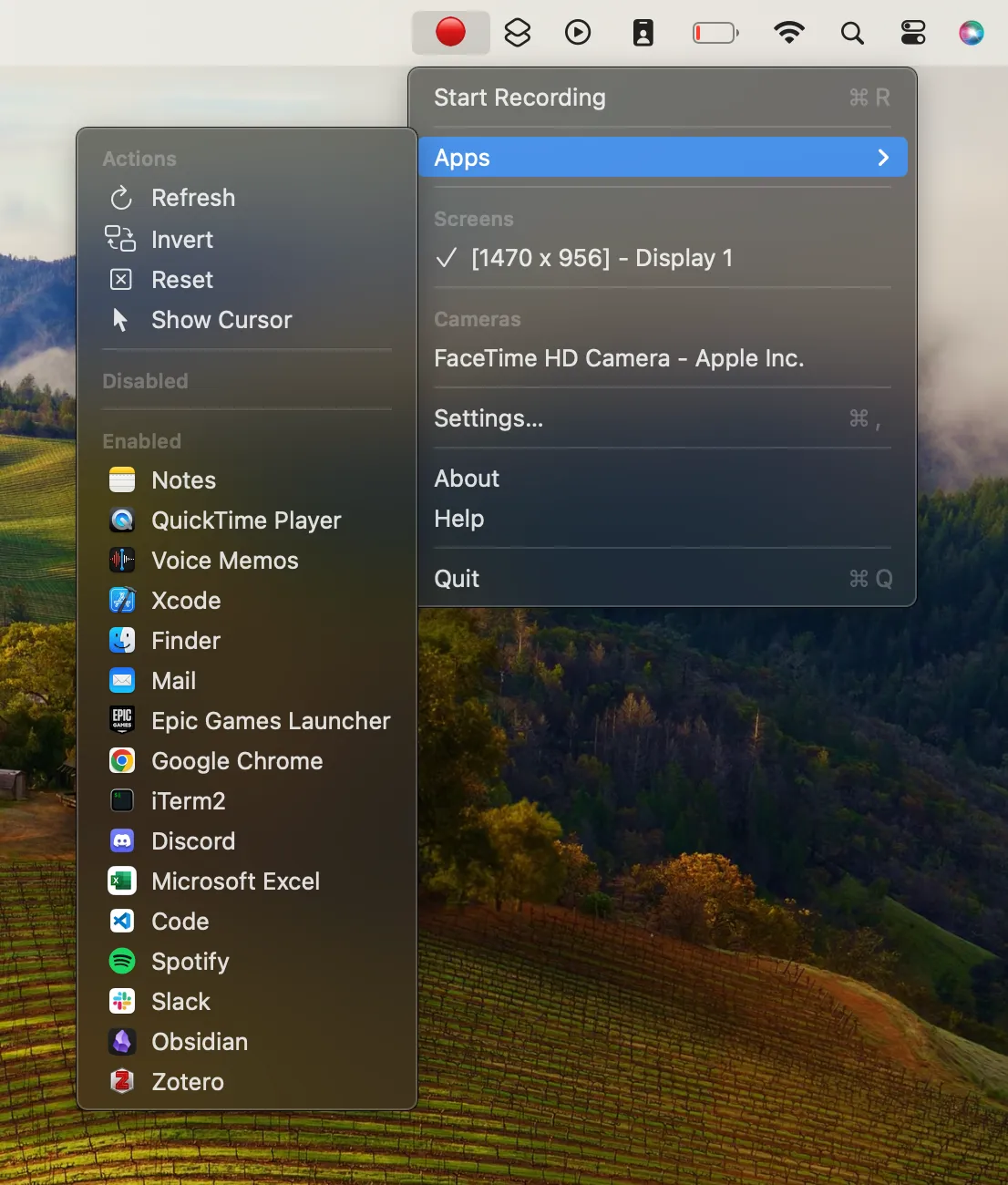
Task: Open Spotlight search from the menu bar
Action: pyautogui.click(x=852, y=32)
